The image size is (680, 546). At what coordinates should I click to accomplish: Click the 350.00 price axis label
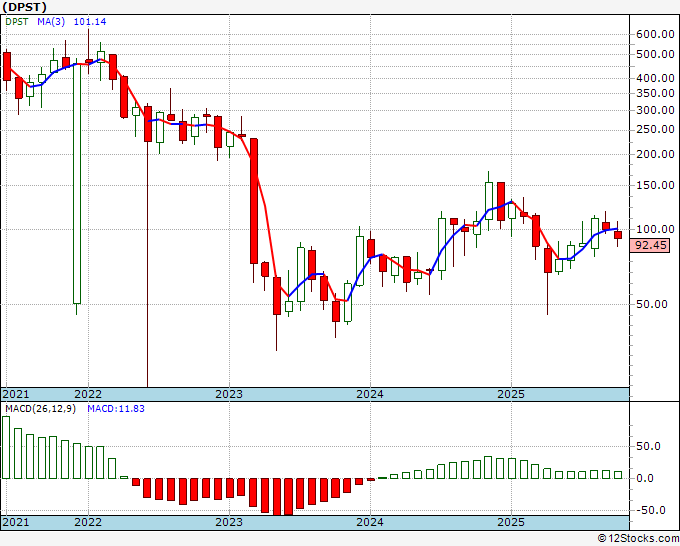pos(655,93)
